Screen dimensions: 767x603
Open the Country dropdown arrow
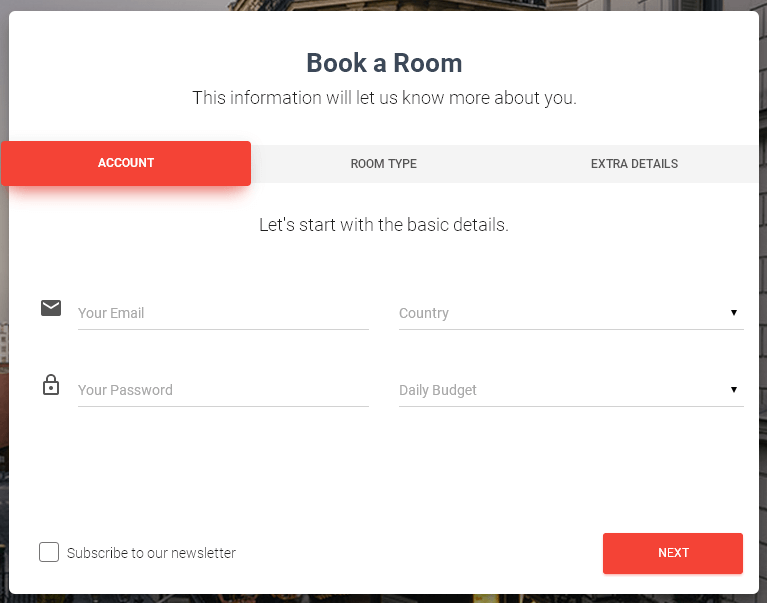coord(734,313)
